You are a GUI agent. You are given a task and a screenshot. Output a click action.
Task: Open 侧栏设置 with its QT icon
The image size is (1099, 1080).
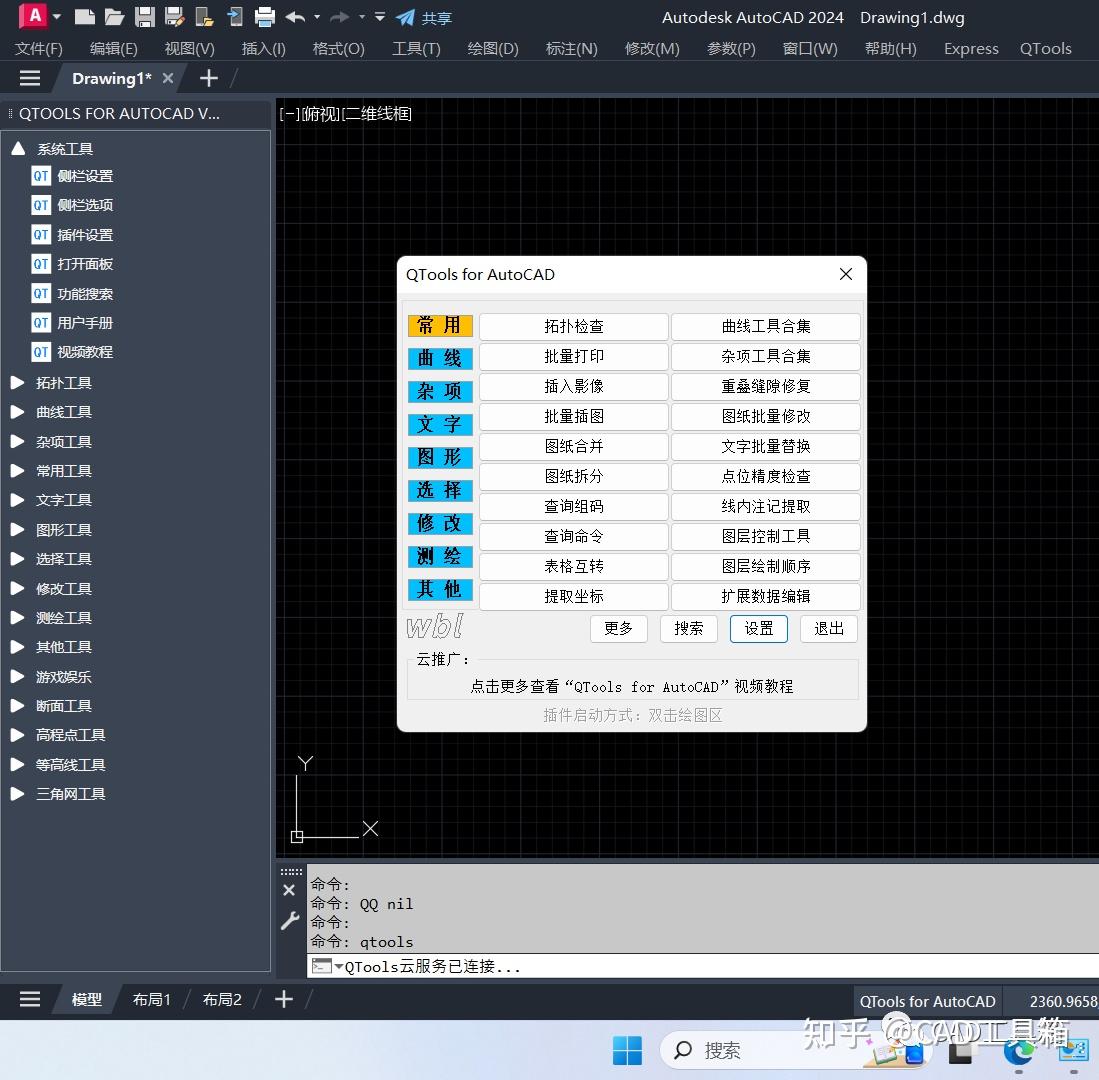coord(42,176)
